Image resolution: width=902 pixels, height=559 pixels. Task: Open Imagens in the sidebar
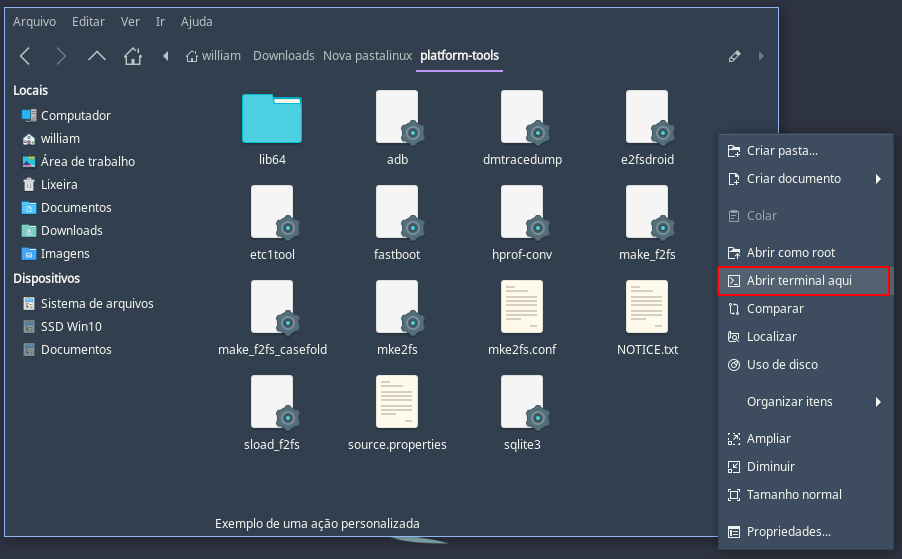56,254
